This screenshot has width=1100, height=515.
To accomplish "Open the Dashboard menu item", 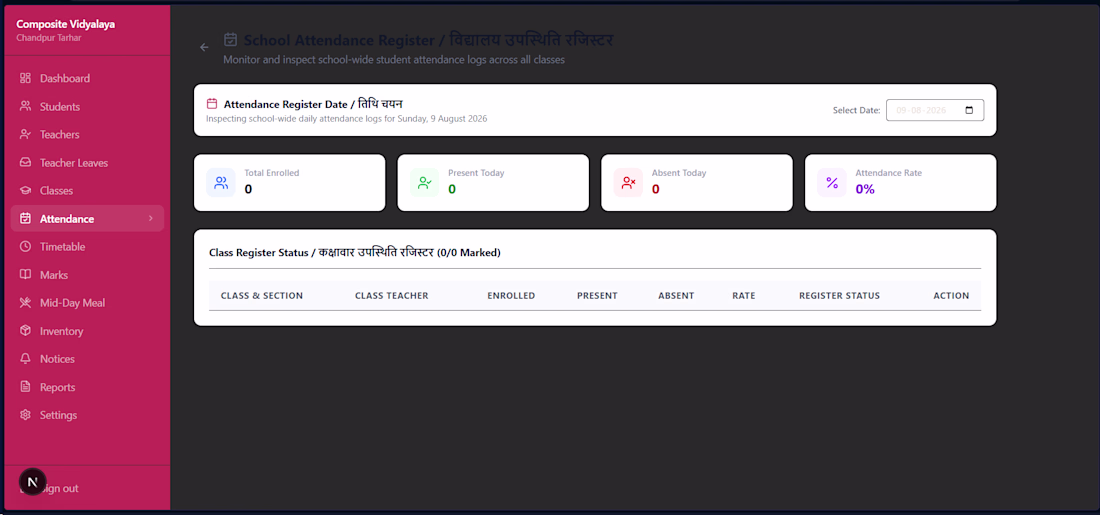I will click(87, 79).
